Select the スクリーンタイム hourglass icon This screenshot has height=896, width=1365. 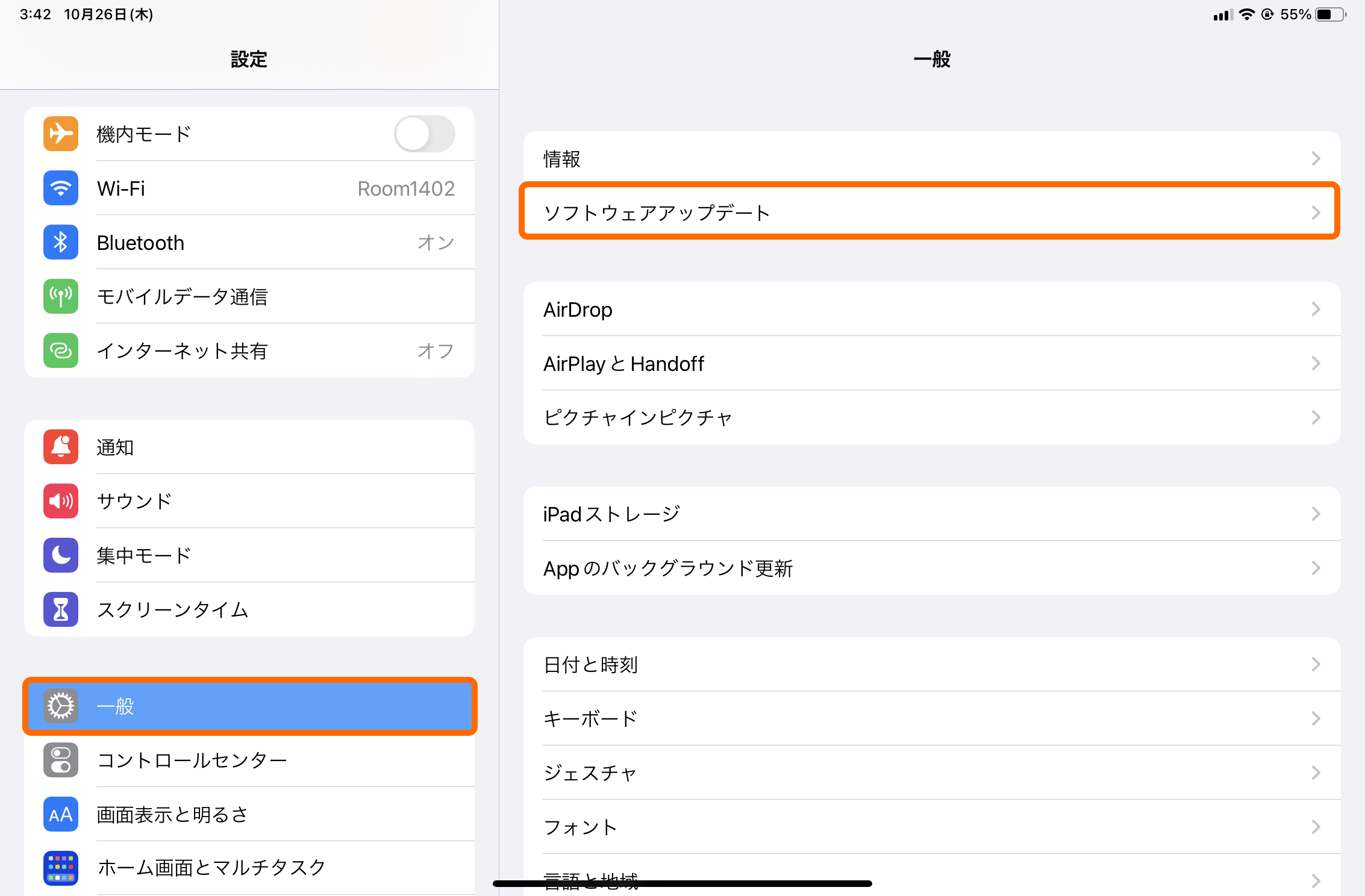click(x=60, y=609)
